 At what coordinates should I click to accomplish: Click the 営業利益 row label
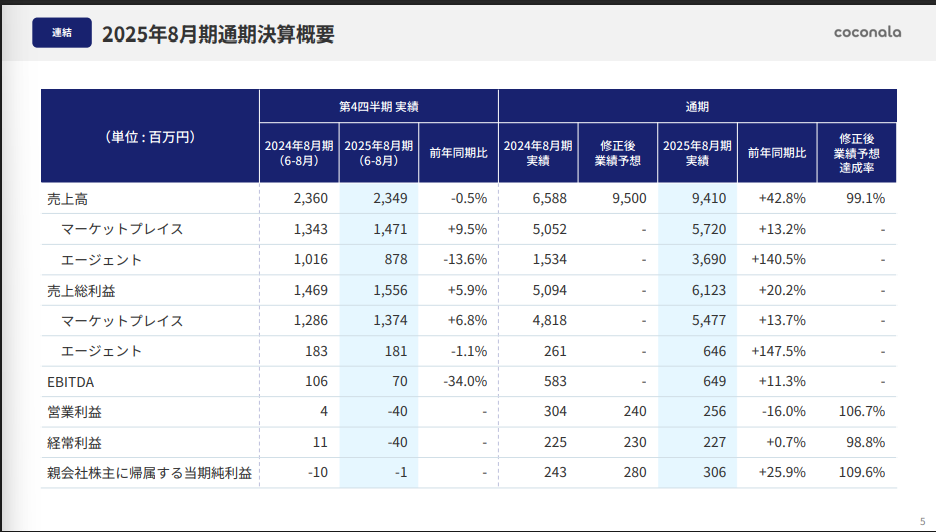[74, 412]
